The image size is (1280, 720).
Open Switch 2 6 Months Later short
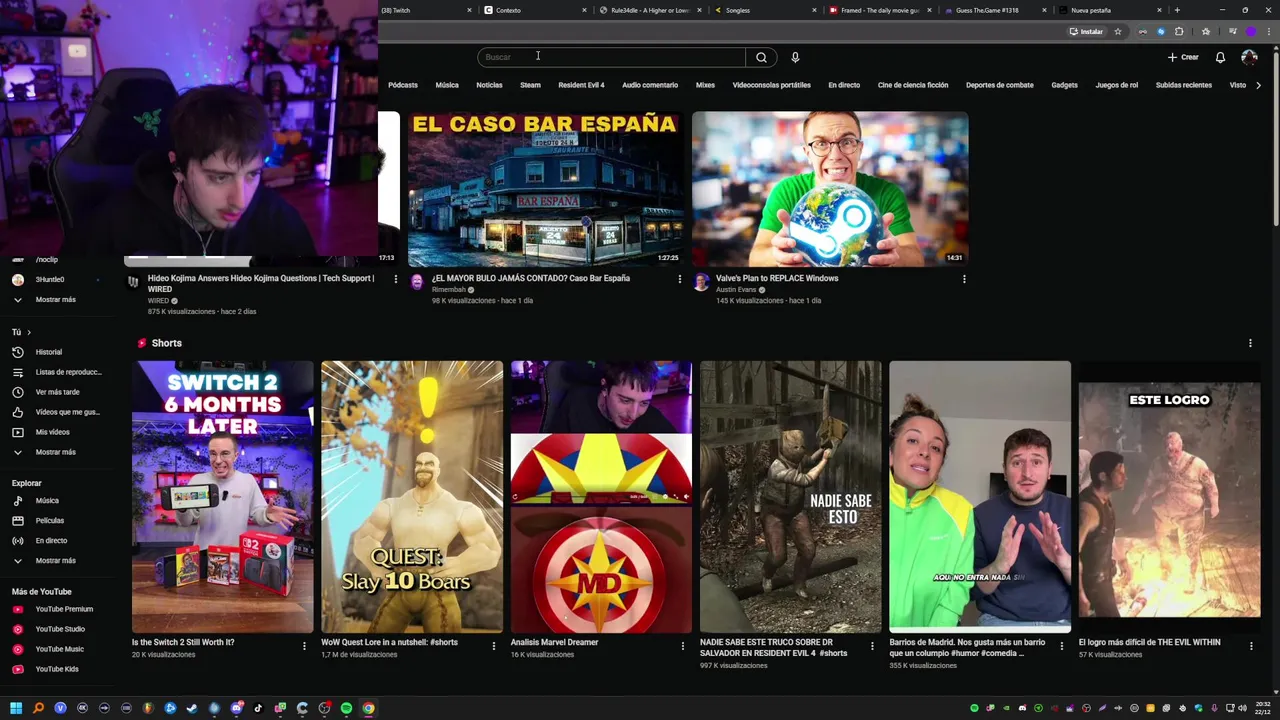coord(223,497)
